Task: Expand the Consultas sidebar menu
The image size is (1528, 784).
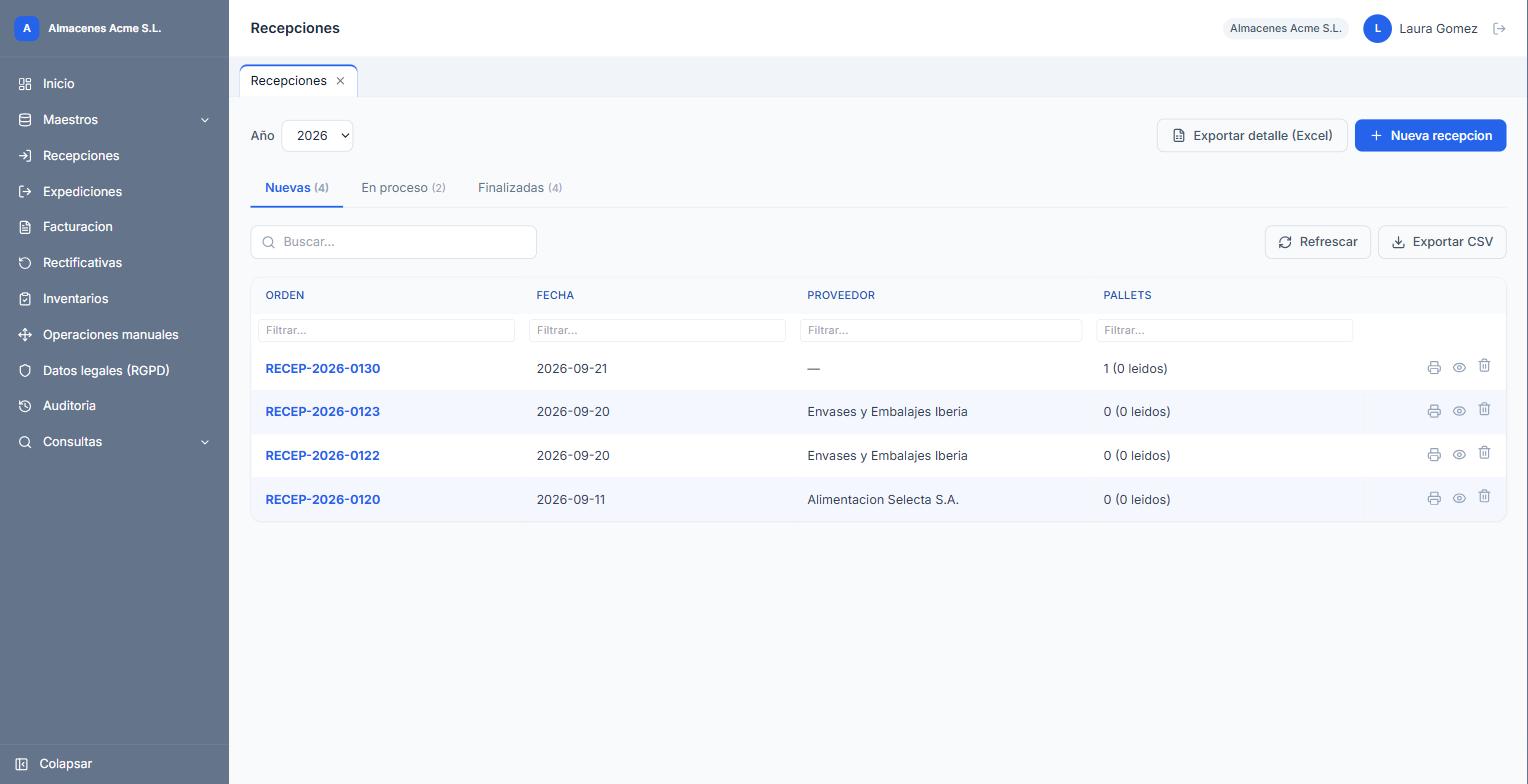Action: tap(114, 442)
